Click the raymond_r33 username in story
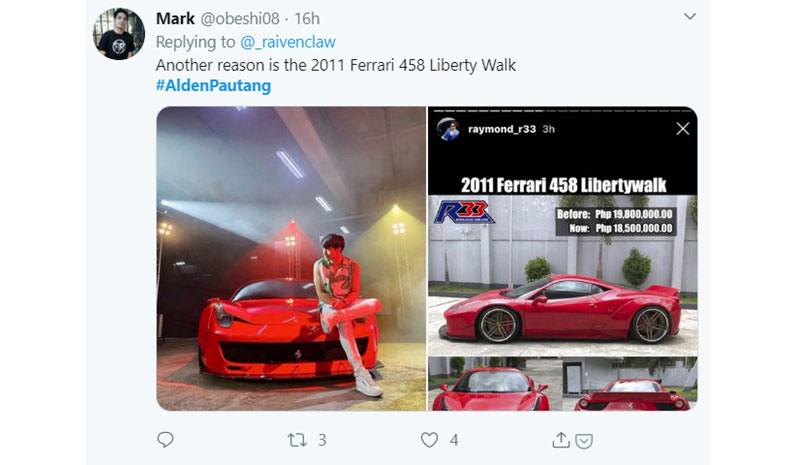 pos(502,129)
